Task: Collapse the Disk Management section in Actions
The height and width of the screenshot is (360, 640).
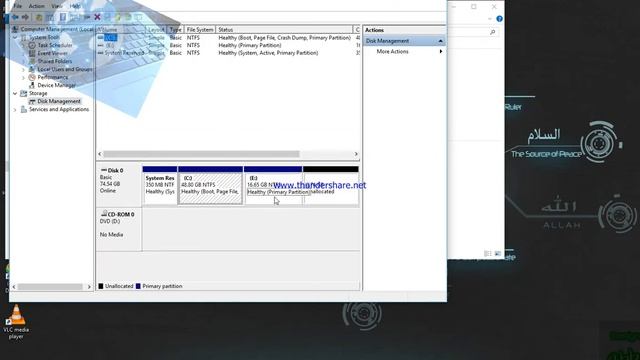Action: (x=440, y=41)
